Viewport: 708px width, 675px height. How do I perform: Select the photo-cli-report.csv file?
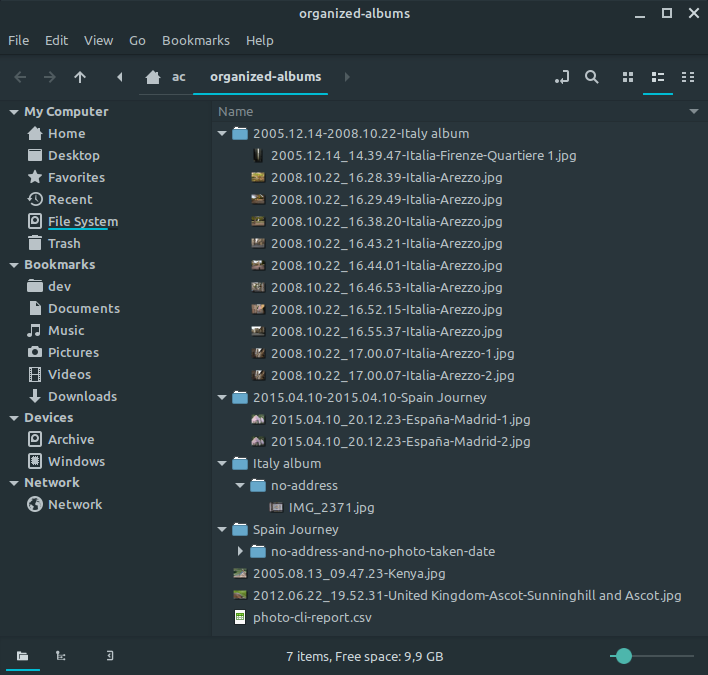click(312, 618)
